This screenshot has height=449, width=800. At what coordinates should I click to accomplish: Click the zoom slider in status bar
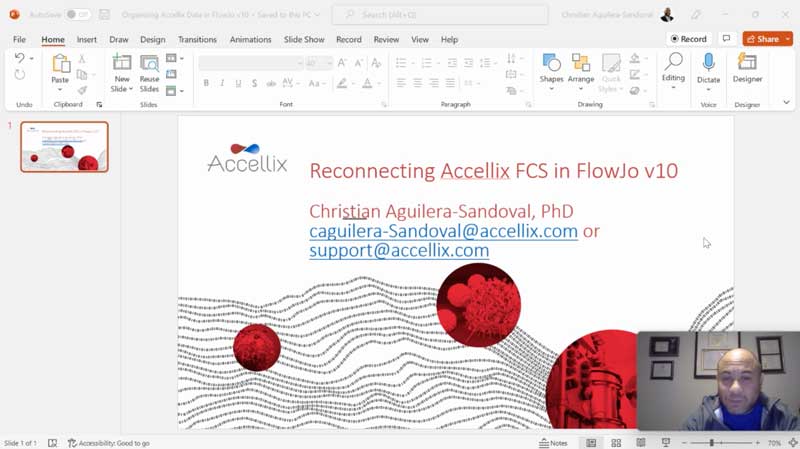click(x=712, y=442)
